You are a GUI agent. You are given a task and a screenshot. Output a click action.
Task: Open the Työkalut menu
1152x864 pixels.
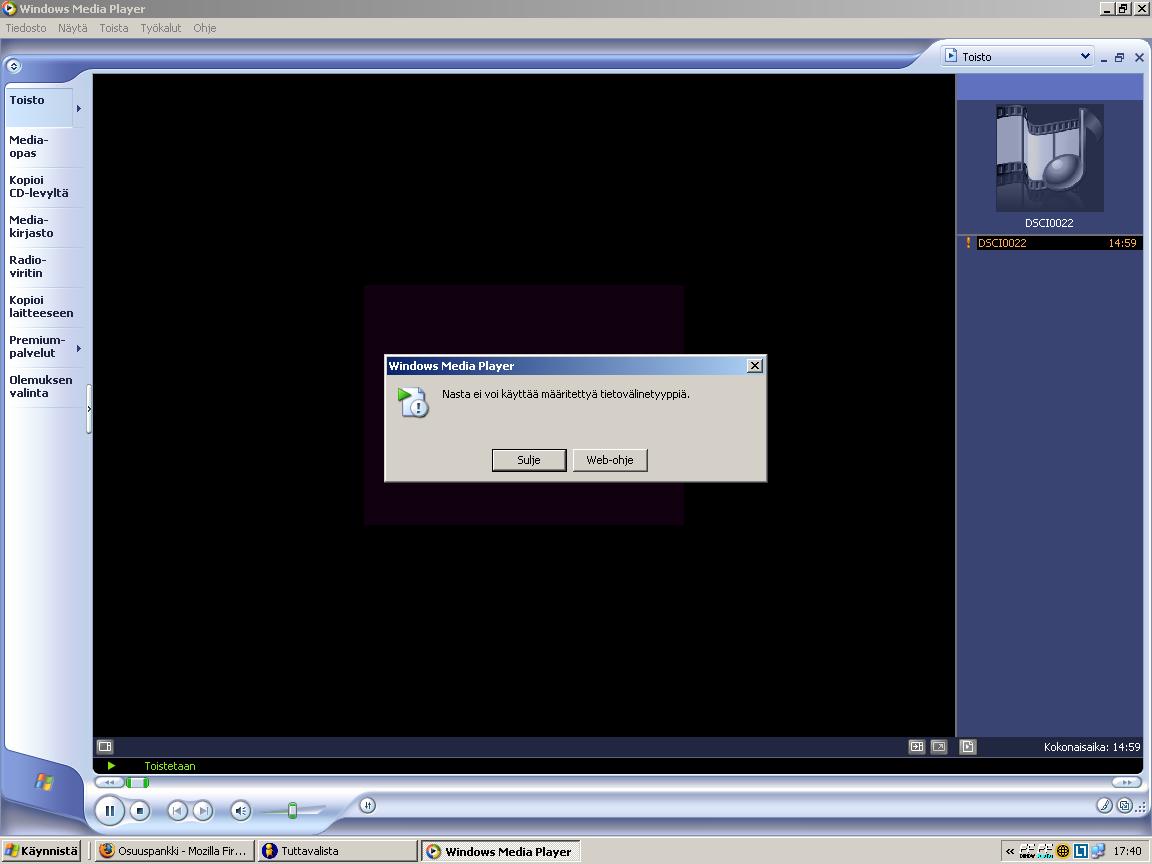pos(160,28)
